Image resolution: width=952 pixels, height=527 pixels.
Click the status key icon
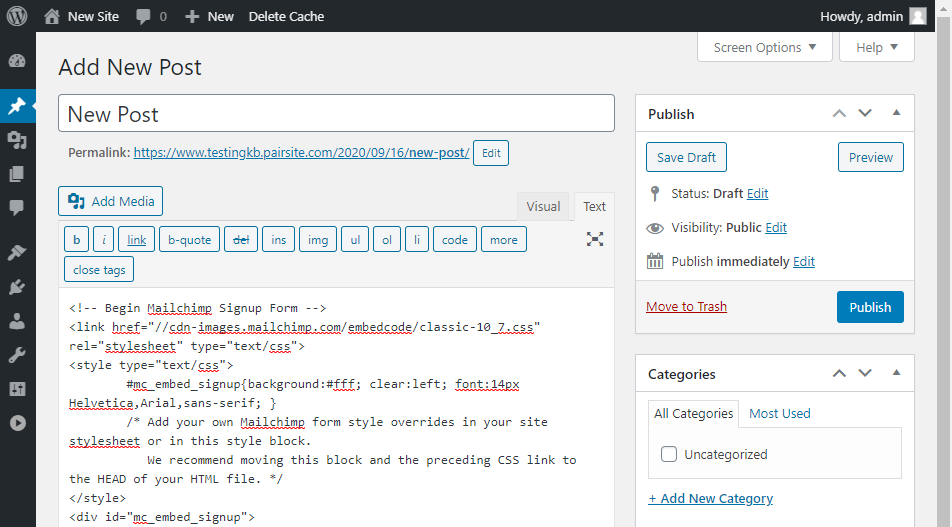pos(654,194)
